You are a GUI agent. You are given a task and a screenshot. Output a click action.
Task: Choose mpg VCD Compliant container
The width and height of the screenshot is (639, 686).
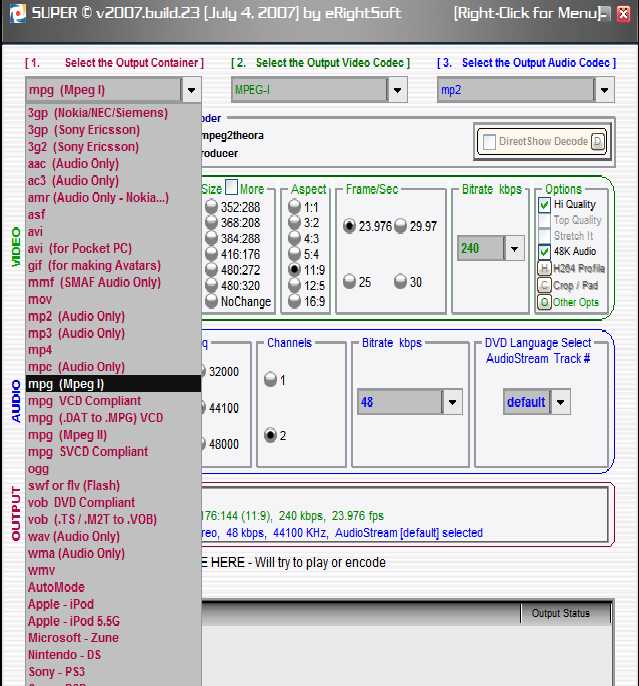tap(113, 401)
